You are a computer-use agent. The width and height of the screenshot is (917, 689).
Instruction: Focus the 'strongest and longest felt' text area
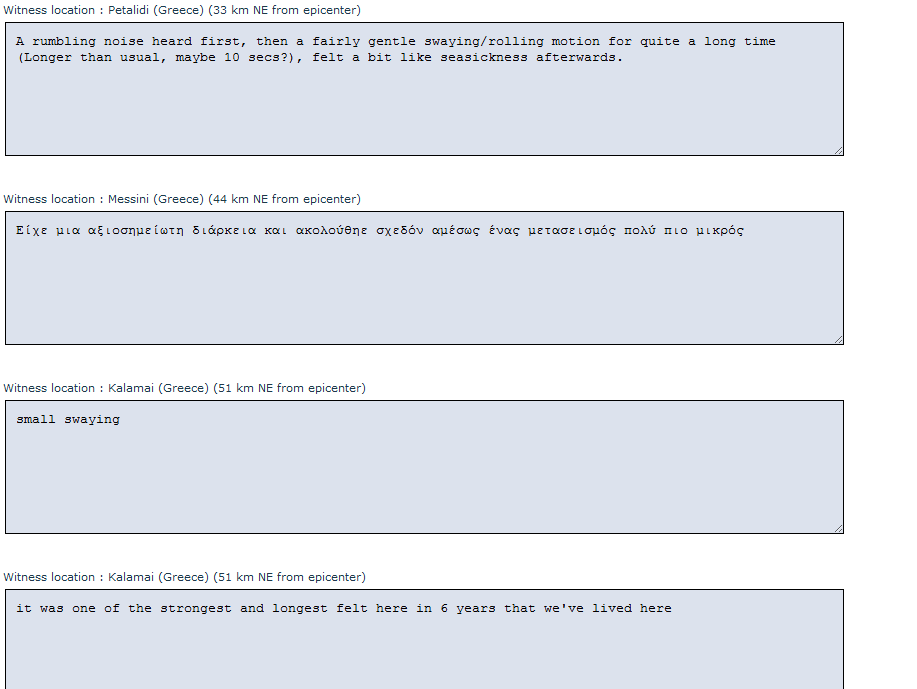point(425,639)
